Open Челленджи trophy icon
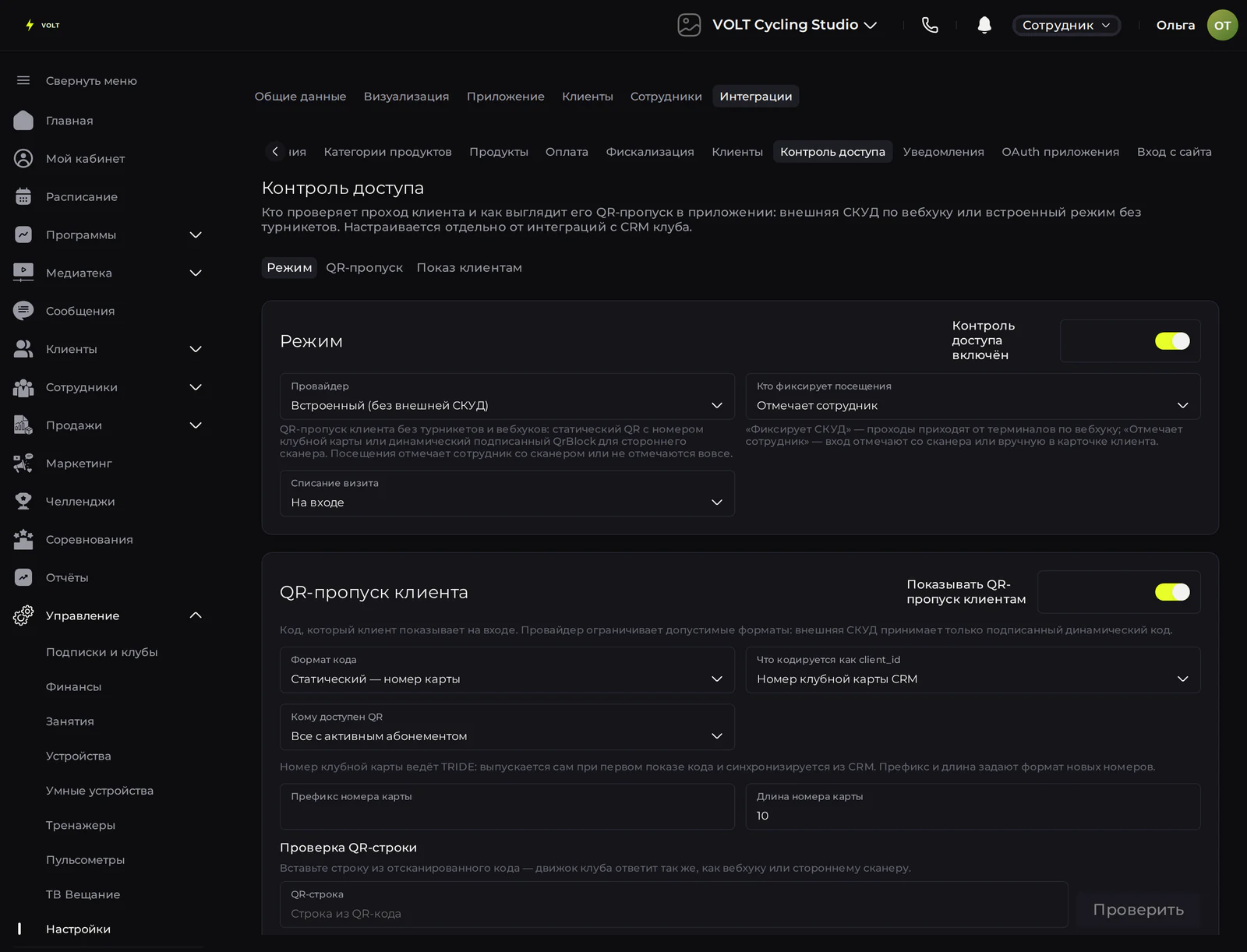Screen dimensions: 1247x952 [23, 501]
